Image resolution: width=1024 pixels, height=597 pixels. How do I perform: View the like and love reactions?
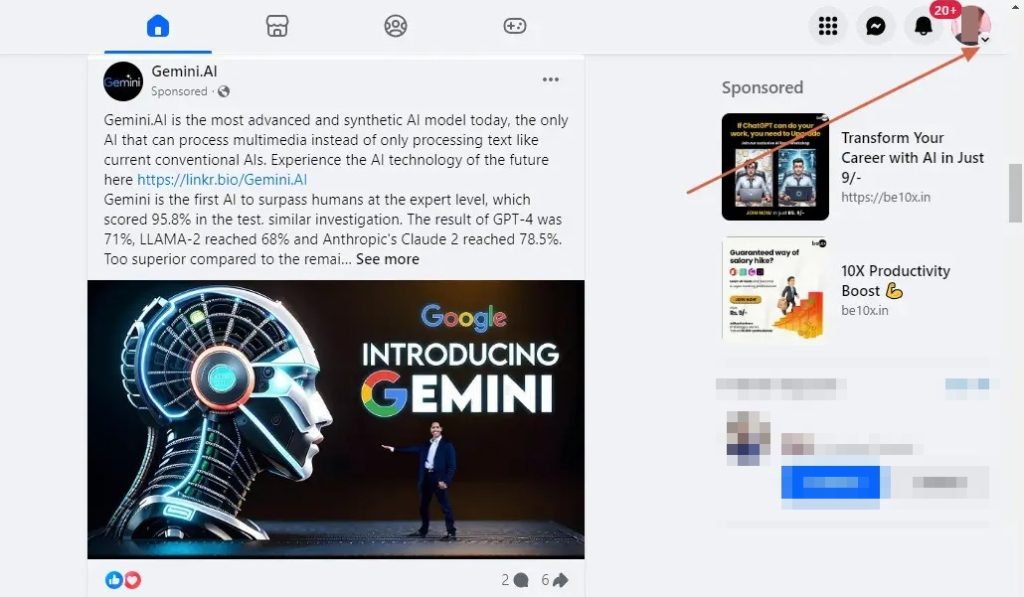pos(123,579)
